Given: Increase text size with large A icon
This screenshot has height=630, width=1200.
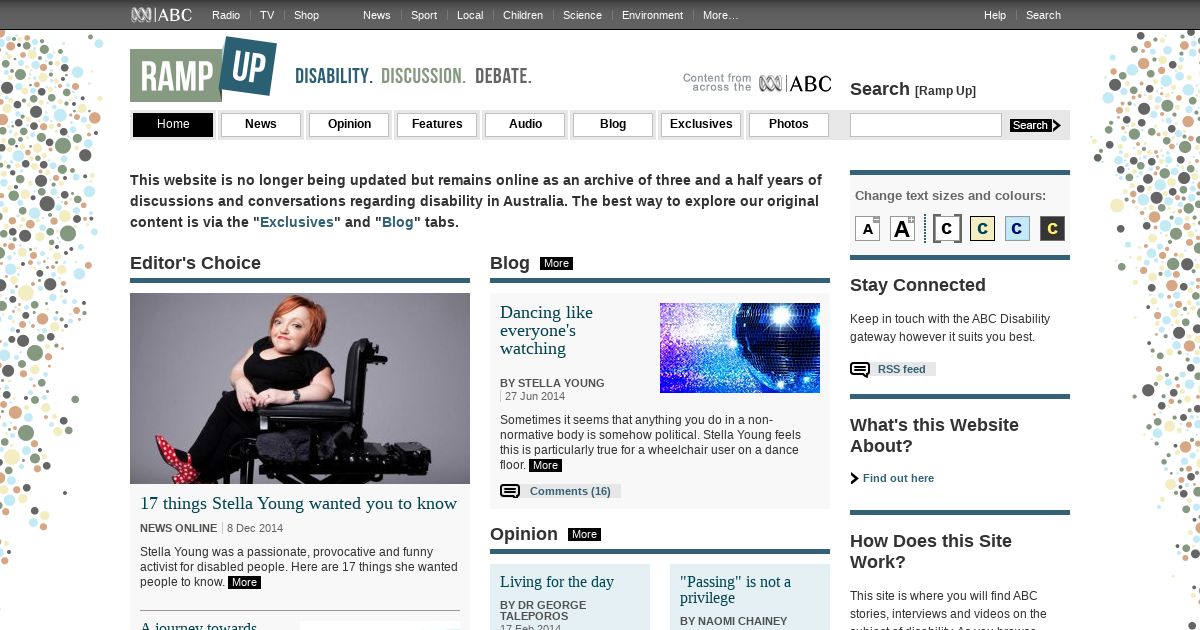Looking at the screenshot, I should [902, 229].
